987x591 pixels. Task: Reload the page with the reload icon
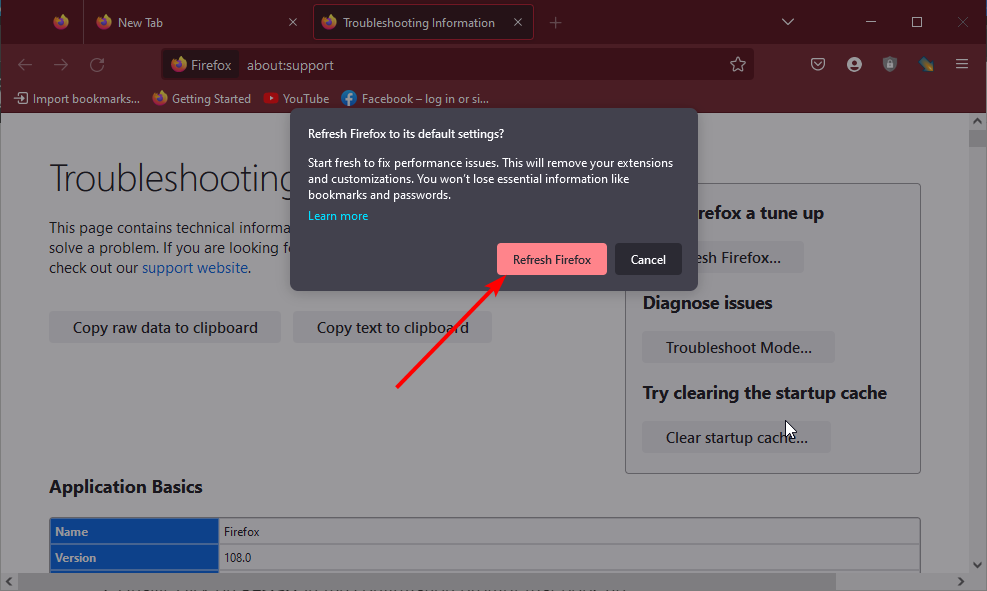coord(97,65)
